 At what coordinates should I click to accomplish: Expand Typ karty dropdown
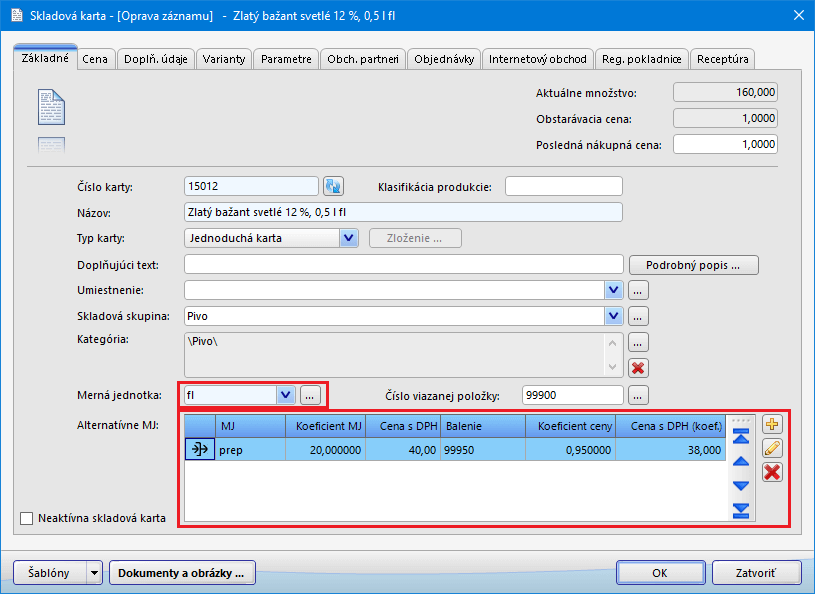(x=348, y=238)
